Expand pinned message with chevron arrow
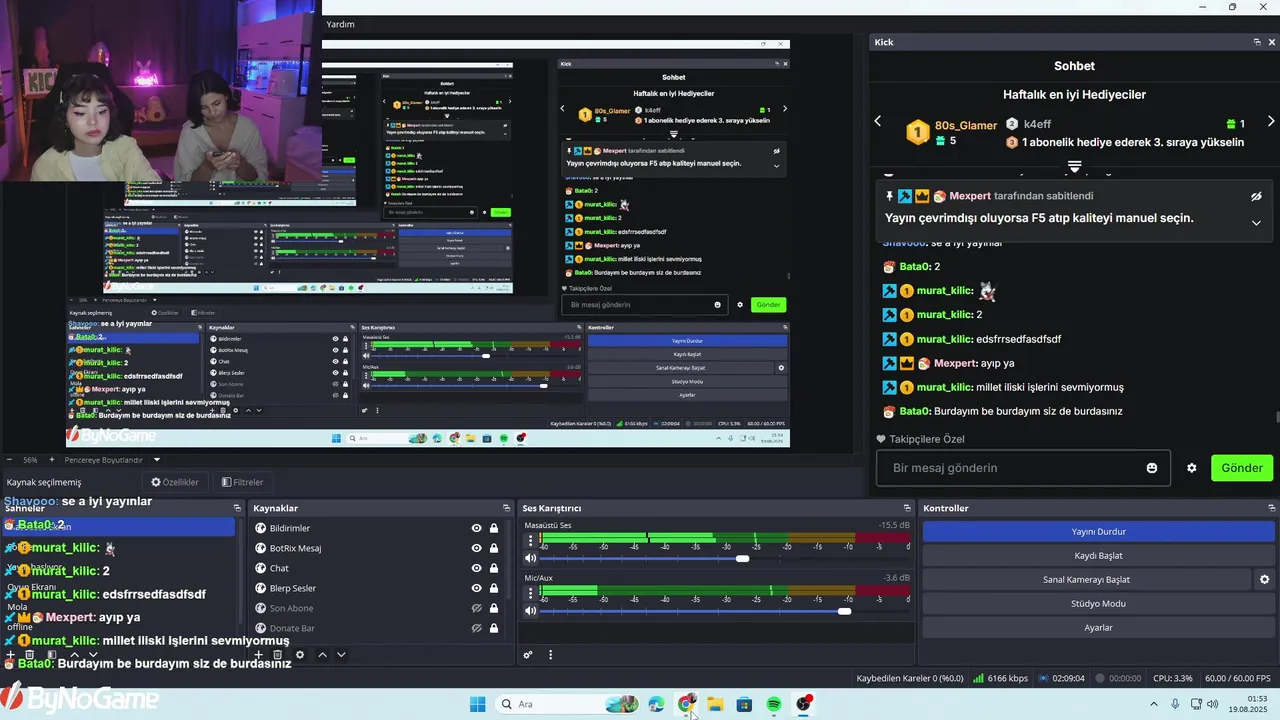1280x720 pixels. pyautogui.click(x=1256, y=223)
